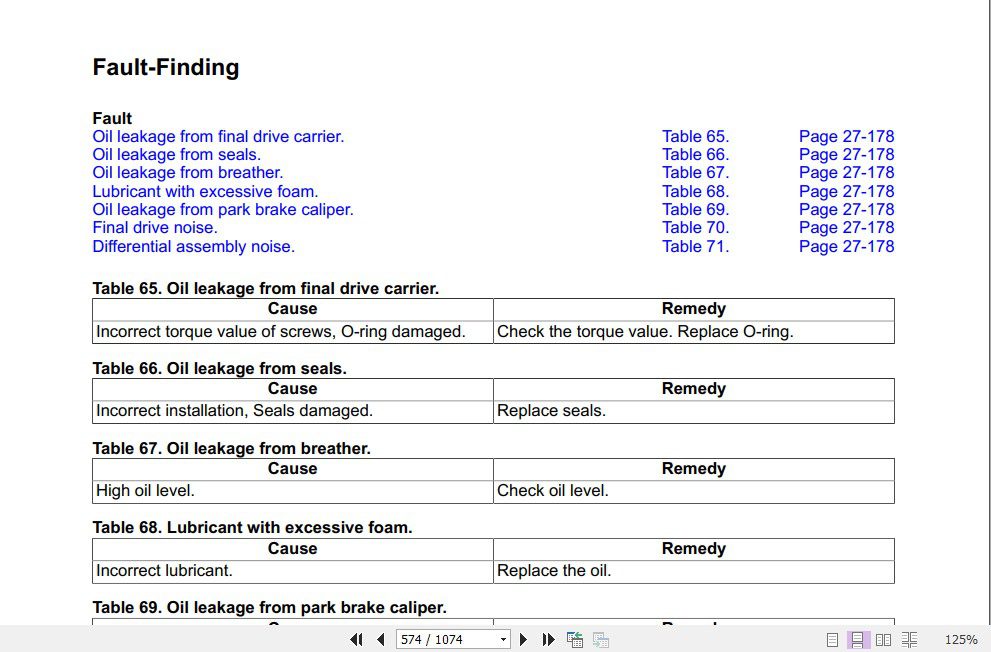Click the grayed-out next view icon
The image size is (991, 652).
click(600, 640)
